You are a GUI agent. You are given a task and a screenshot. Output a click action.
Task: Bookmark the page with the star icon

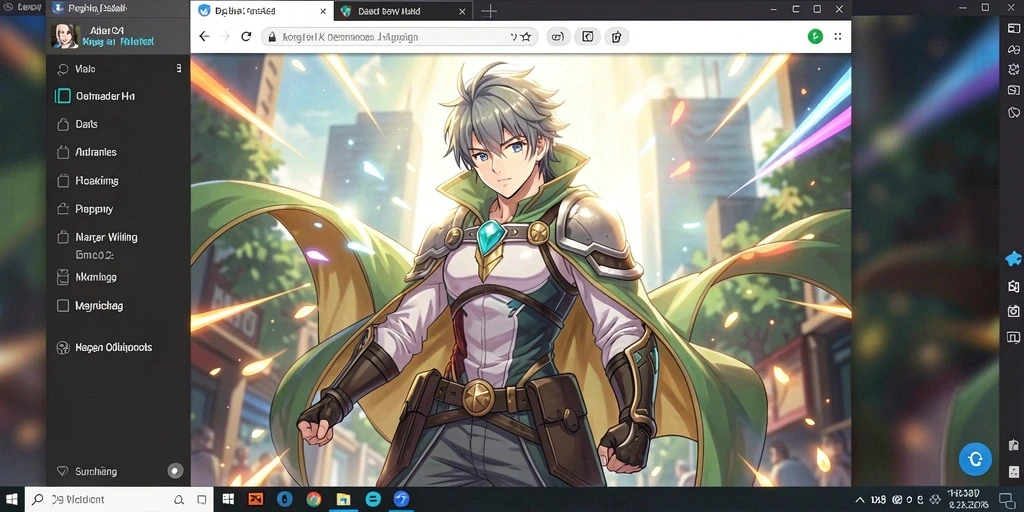(x=526, y=37)
